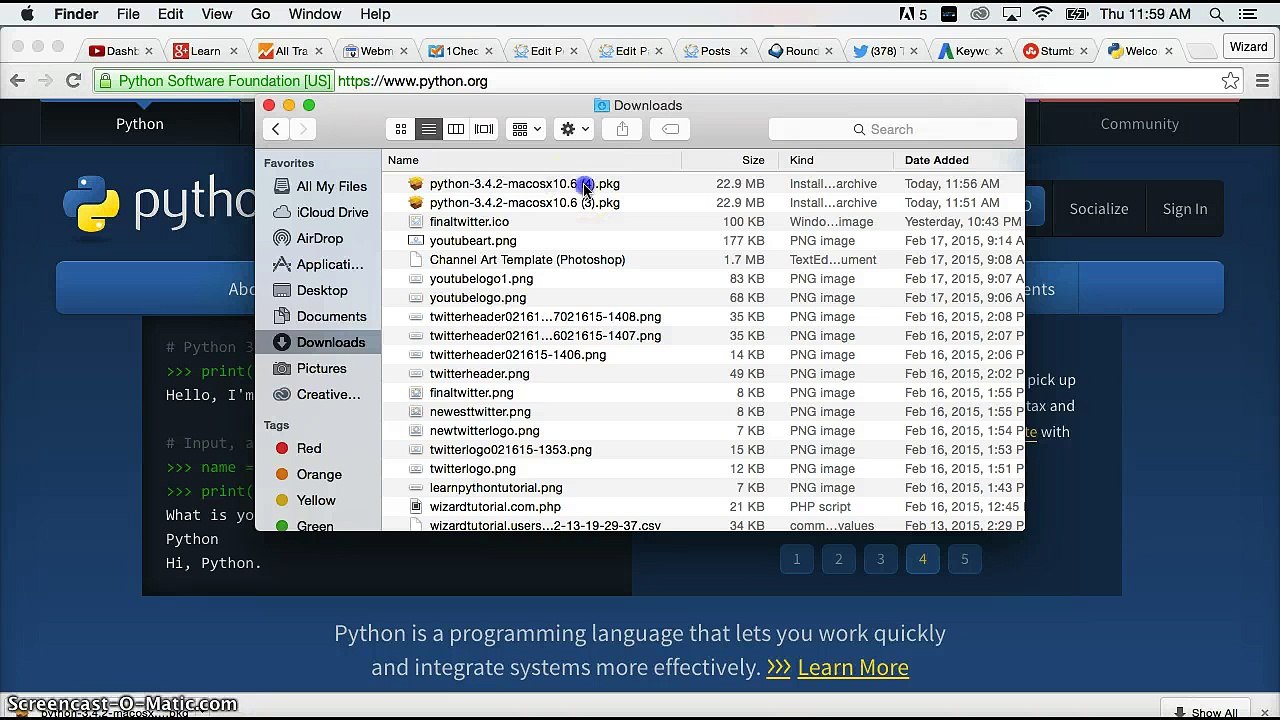
Task: Open AirDrop in Finder sidebar
Action: 319,238
